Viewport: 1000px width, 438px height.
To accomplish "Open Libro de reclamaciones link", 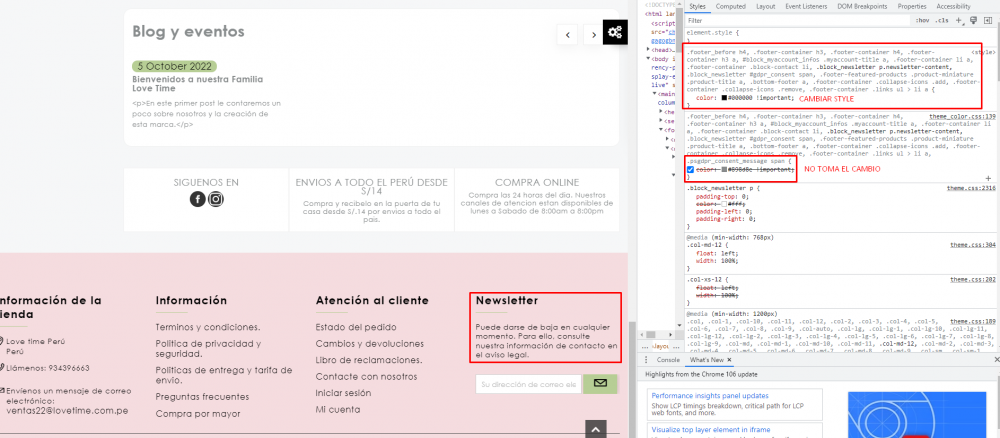I will 369,360.
